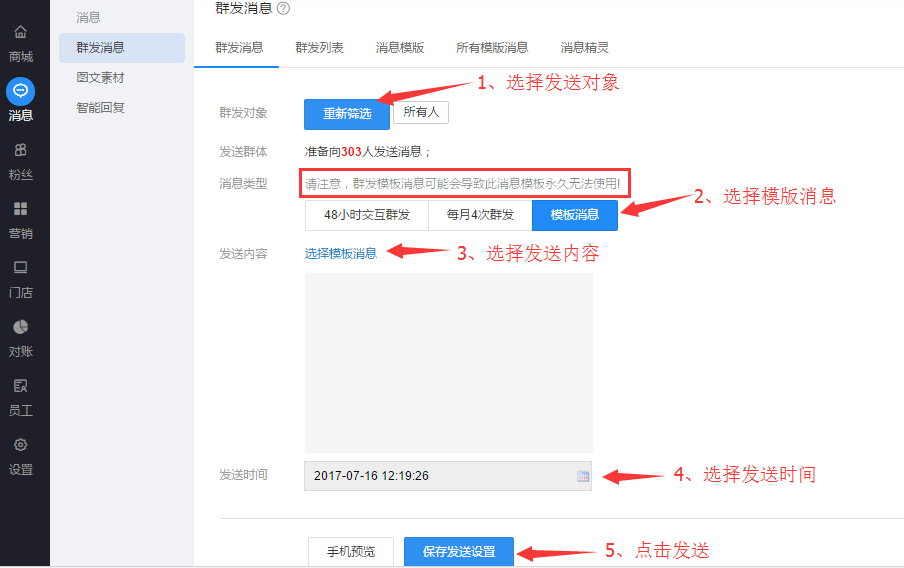Select the 消息 chat bubble icon

coord(20,91)
